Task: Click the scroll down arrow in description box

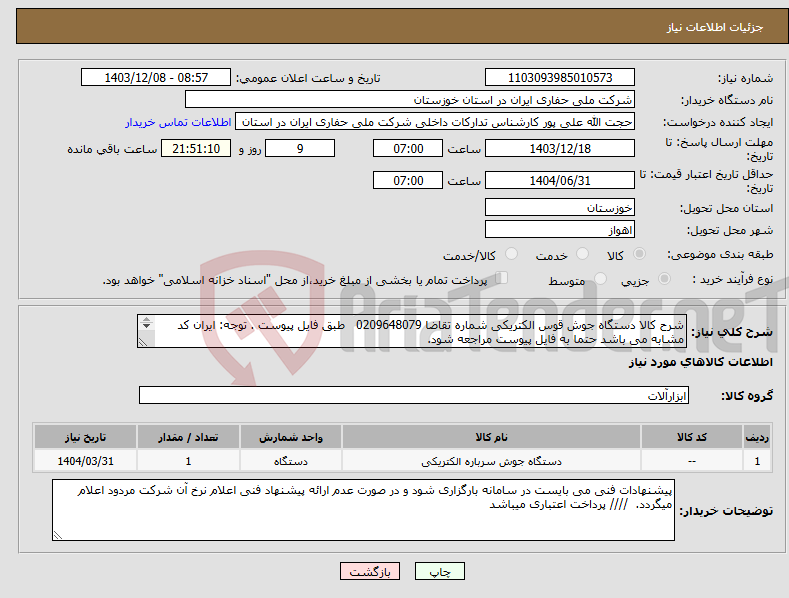Action: coord(146,326)
